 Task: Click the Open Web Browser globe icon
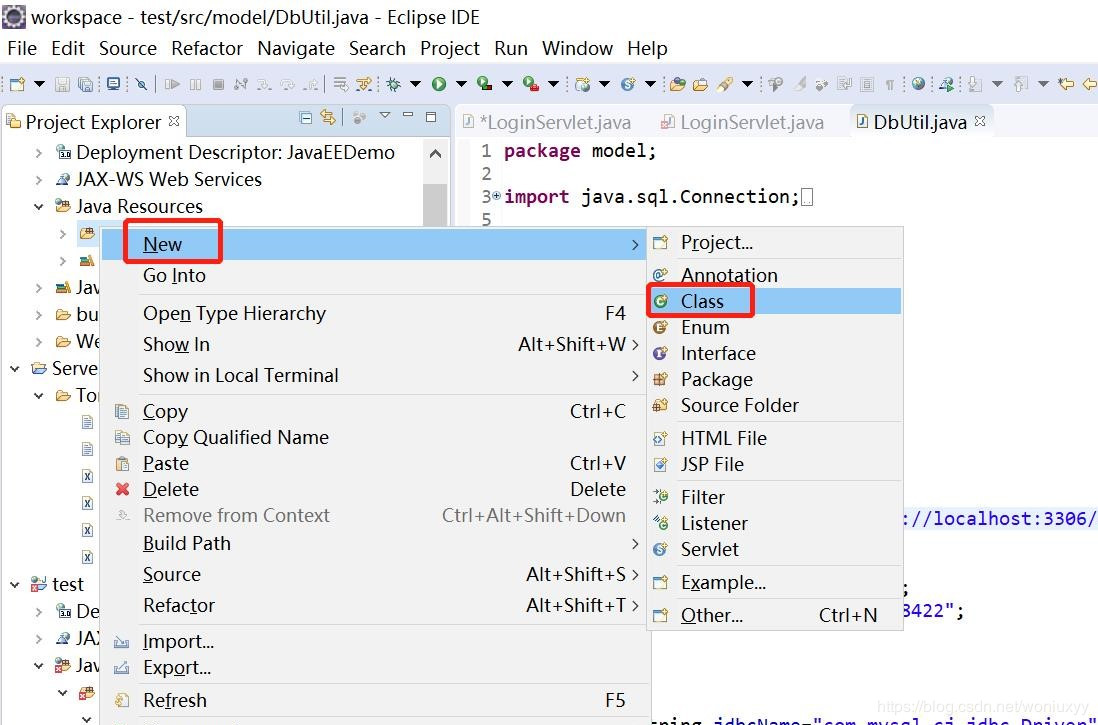pos(918,84)
